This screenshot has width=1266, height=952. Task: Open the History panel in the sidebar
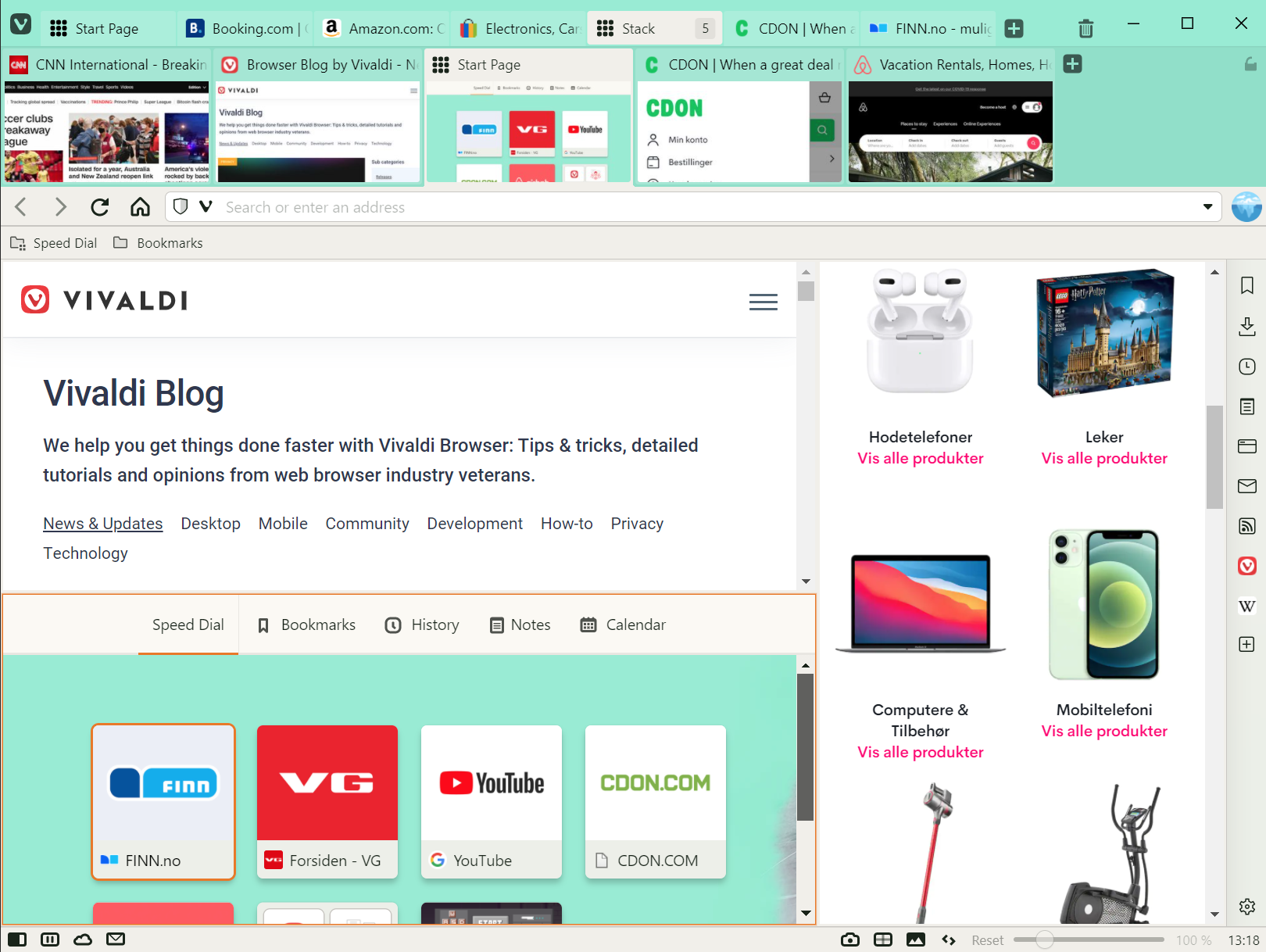pos(1246,366)
